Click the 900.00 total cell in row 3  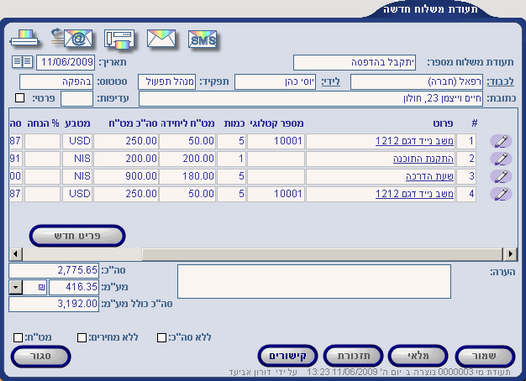coord(126,176)
